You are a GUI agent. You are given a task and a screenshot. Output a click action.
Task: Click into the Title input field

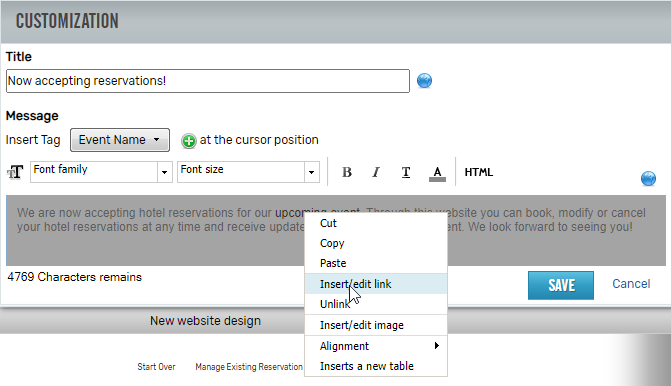coord(208,81)
